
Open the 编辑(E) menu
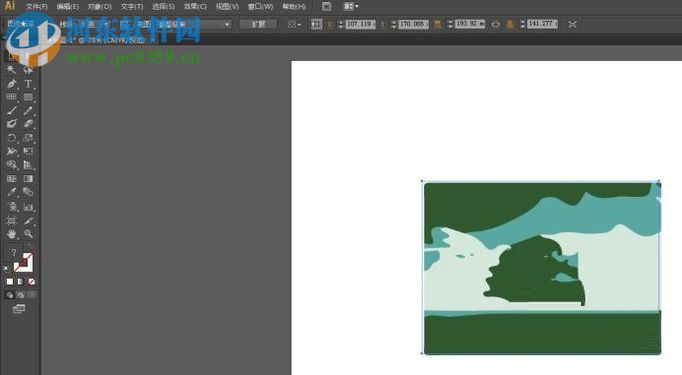[68, 7]
